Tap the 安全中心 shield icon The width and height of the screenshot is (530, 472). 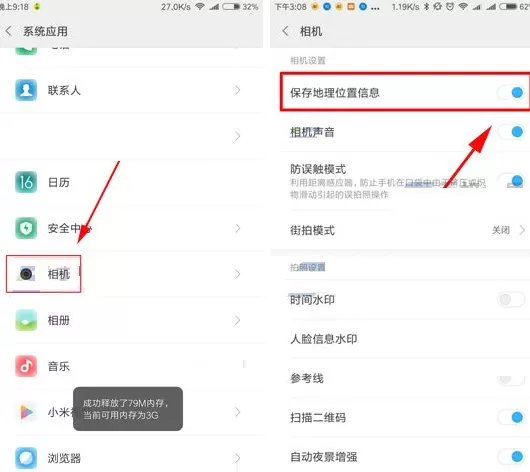point(26,228)
